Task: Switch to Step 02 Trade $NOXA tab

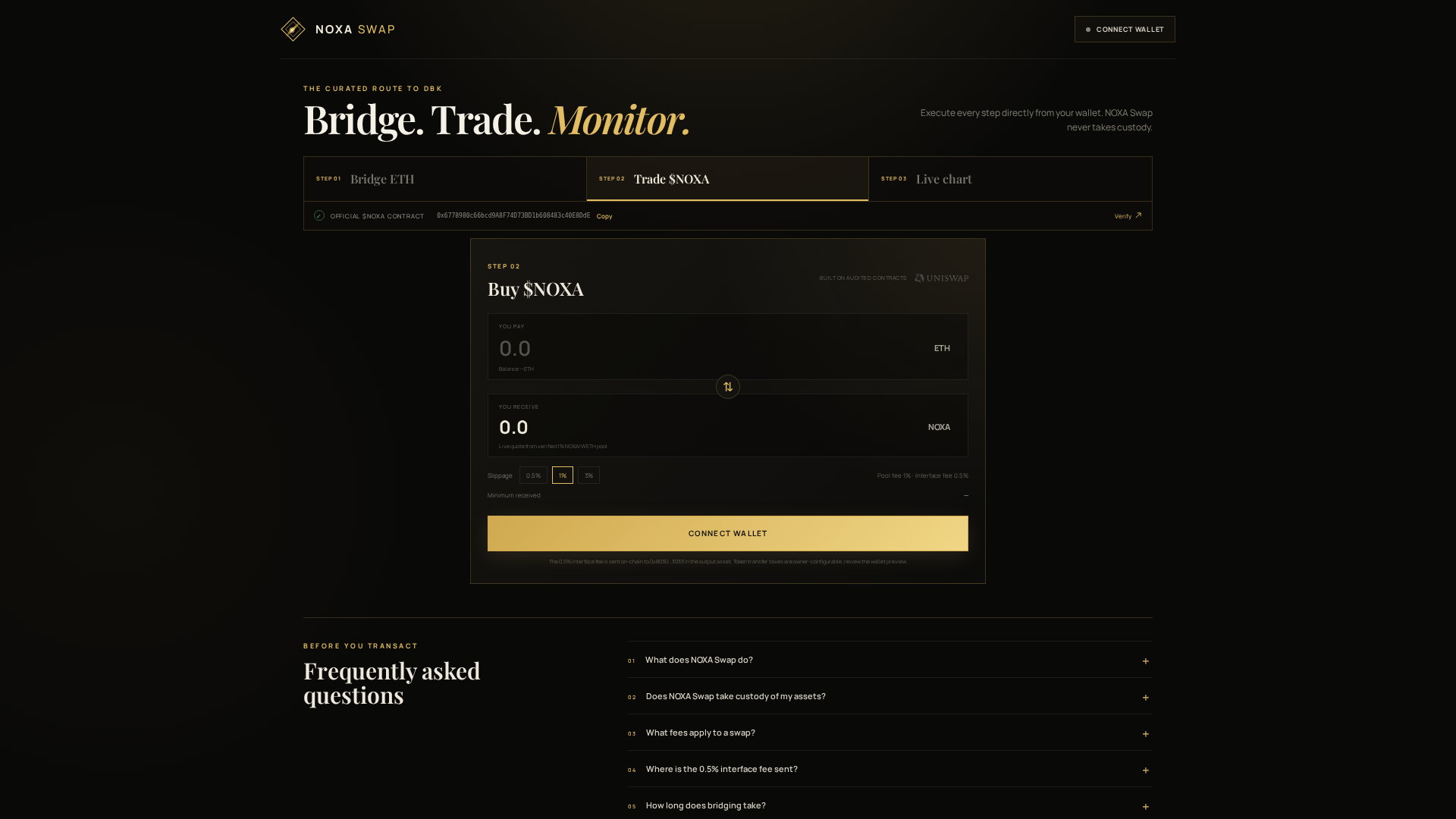Action: coord(727,179)
